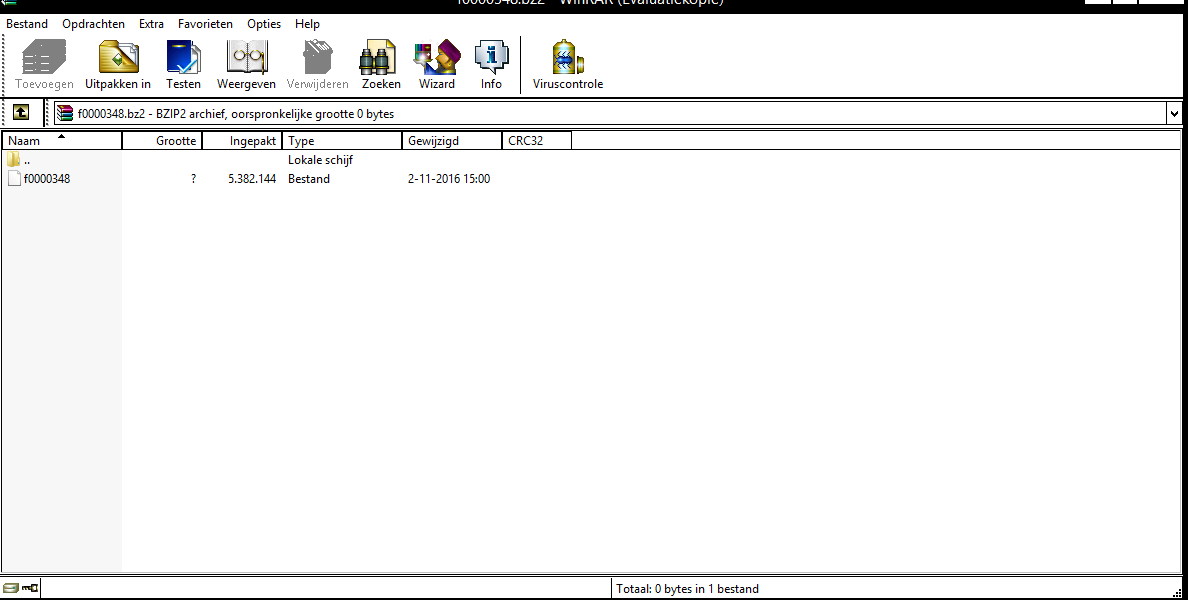Sort by the Naam column header
This screenshot has width=1188, height=600.
point(61,140)
